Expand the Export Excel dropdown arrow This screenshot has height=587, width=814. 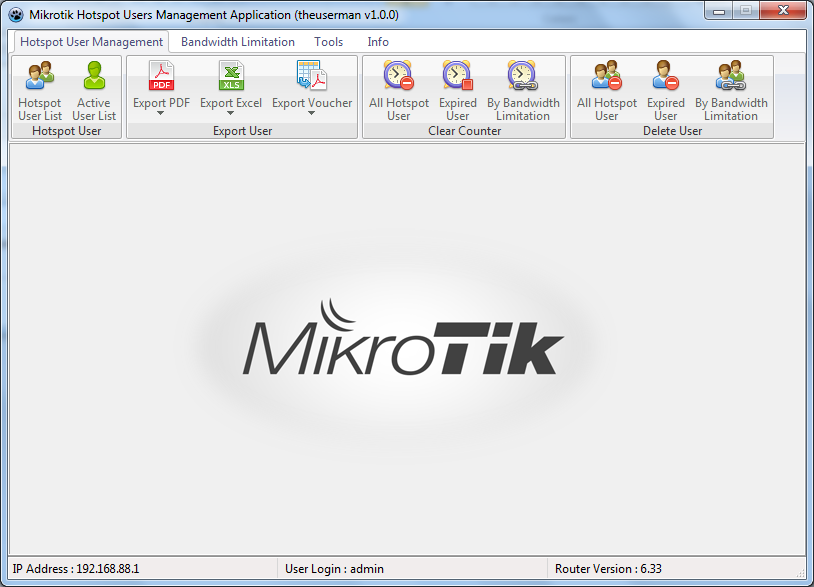[x=230, y=113]
